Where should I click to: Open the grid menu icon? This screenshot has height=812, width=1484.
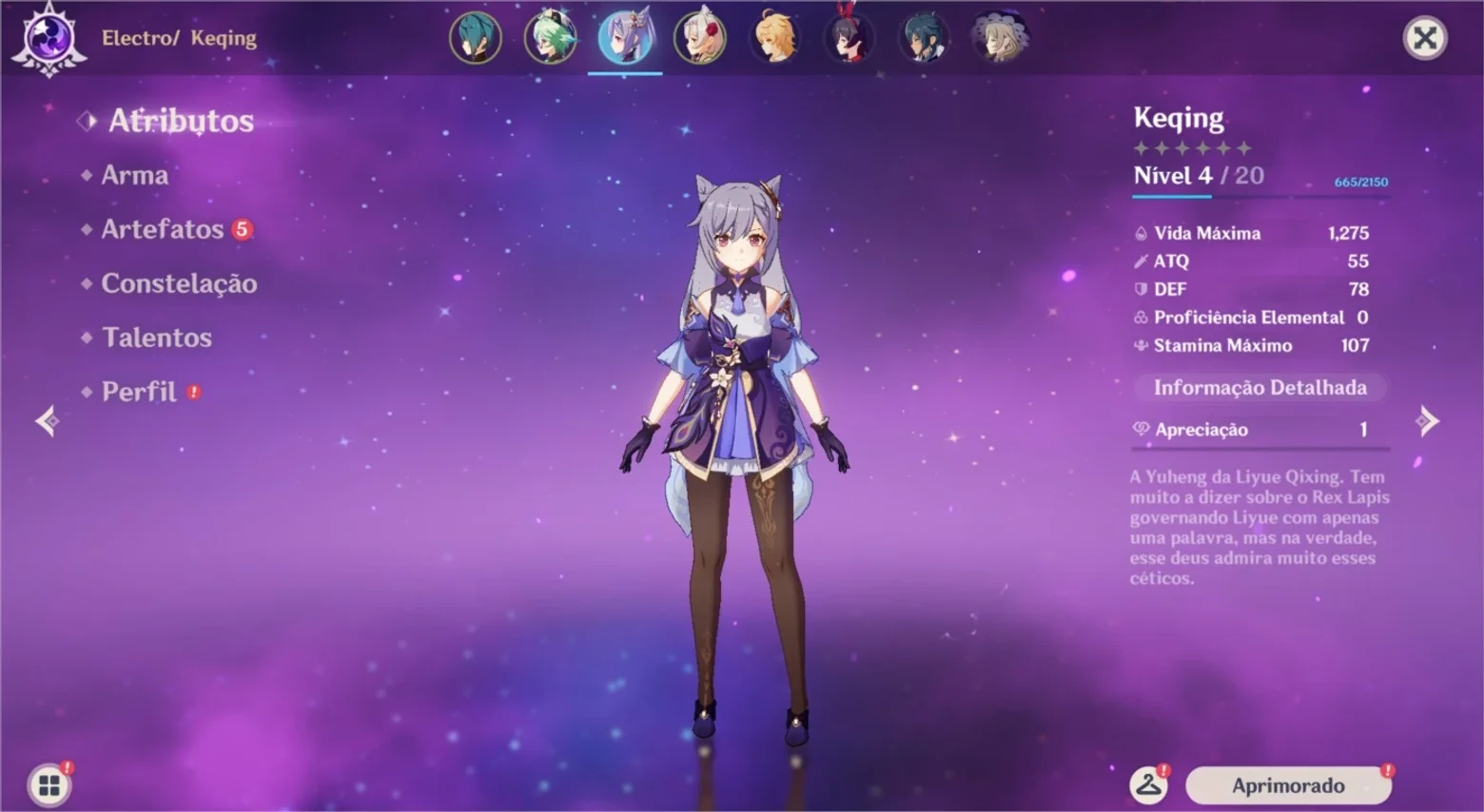tap(49, 785)
